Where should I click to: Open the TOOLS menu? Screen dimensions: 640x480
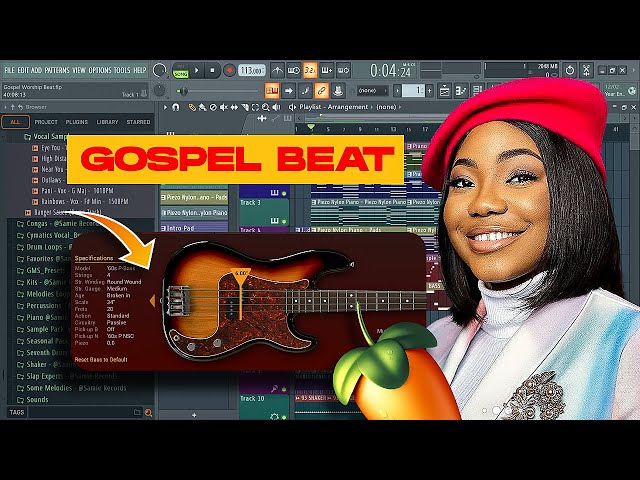click(x=122, y=70)
